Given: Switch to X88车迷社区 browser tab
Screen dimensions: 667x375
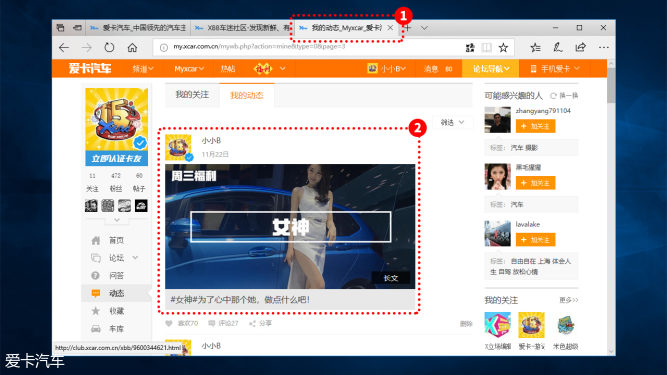Looking at the screenshot, I should 242,28.
